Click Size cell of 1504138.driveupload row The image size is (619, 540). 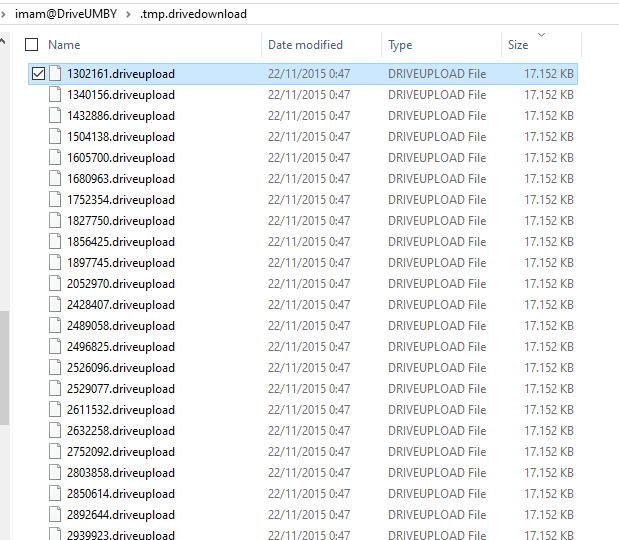point(549,137)
